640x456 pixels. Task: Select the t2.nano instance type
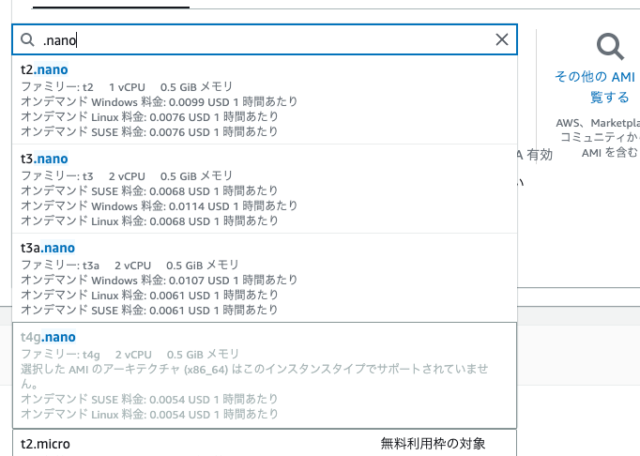click(264, 100)
